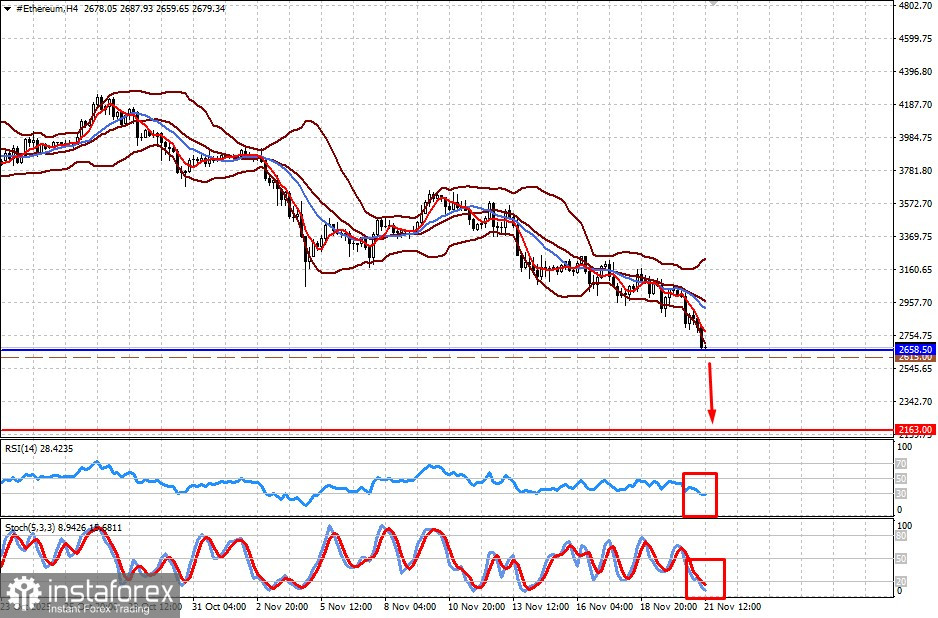Select the RSI(14) 28.4235 indicator label

[39, 448]
